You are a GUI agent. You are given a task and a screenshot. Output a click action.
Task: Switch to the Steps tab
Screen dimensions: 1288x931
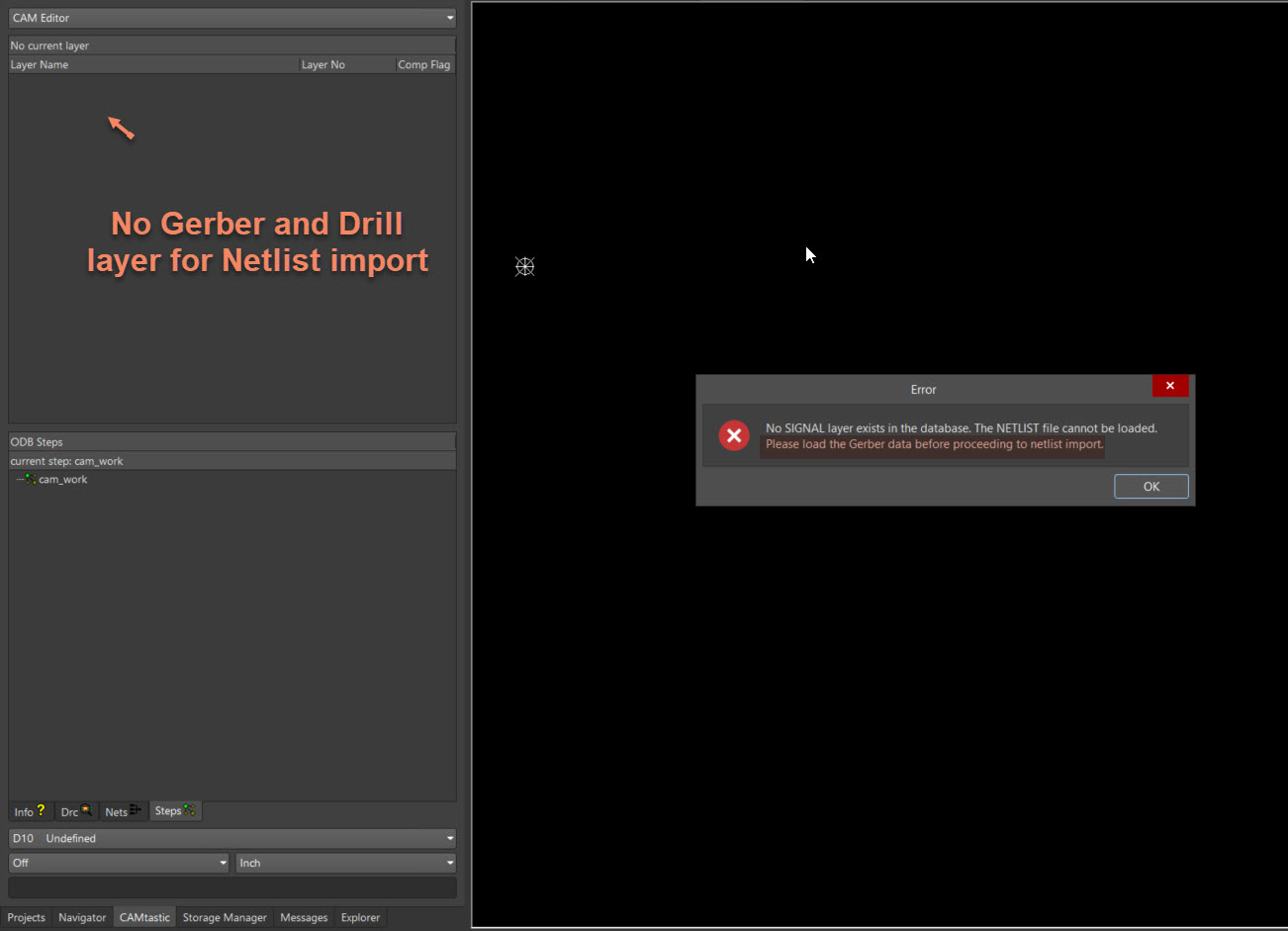[175, 811]
